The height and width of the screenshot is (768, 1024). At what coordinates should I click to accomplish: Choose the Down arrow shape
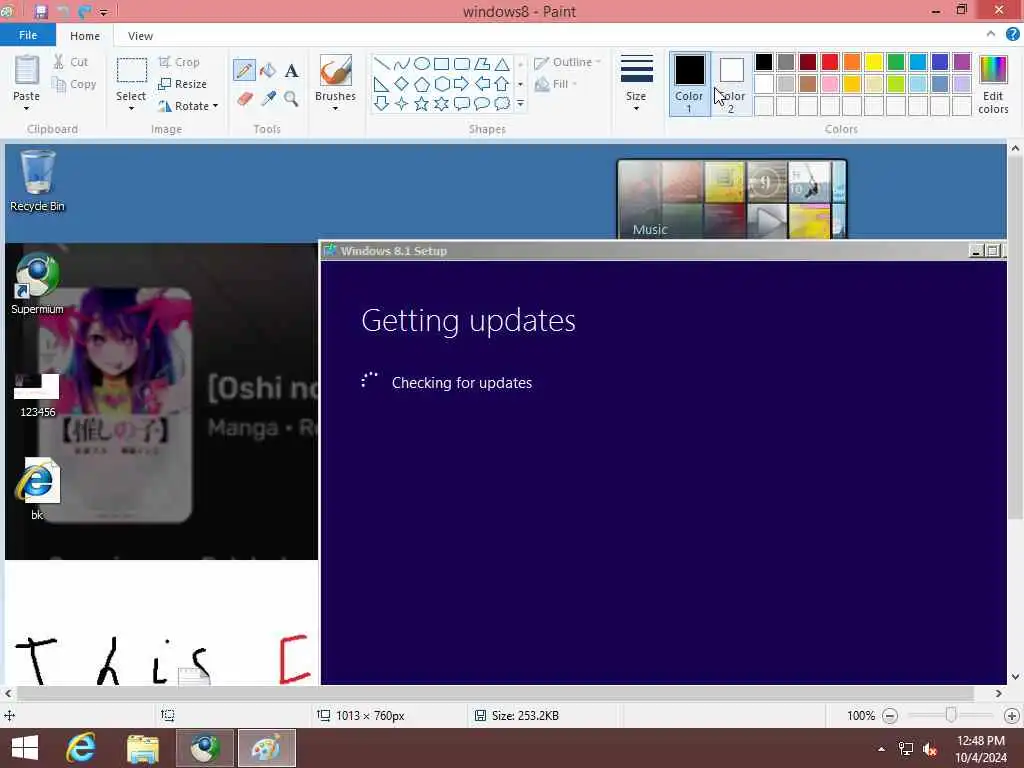click(381, 103)
